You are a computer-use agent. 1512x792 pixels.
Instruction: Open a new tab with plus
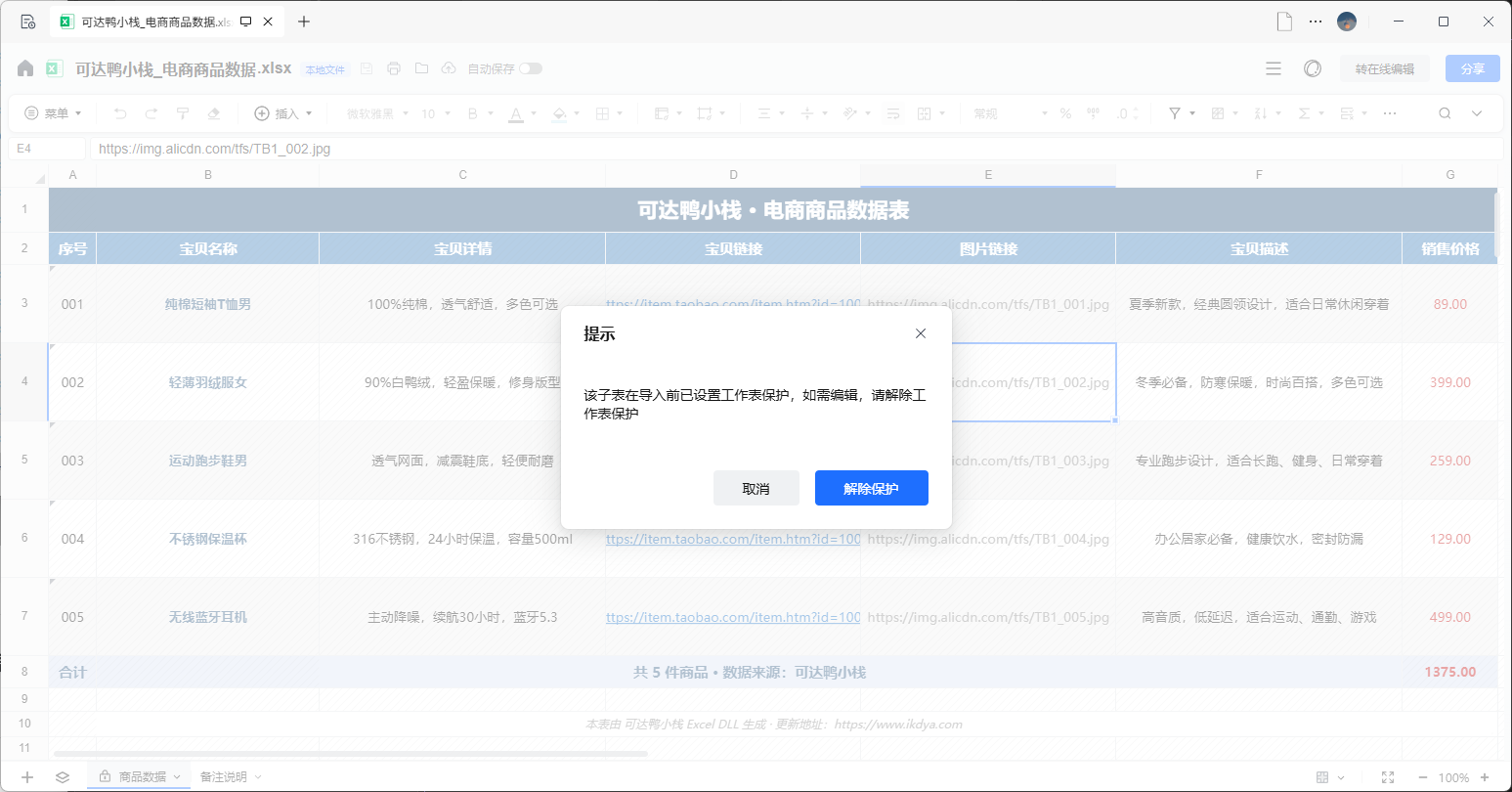pos(304,22)
